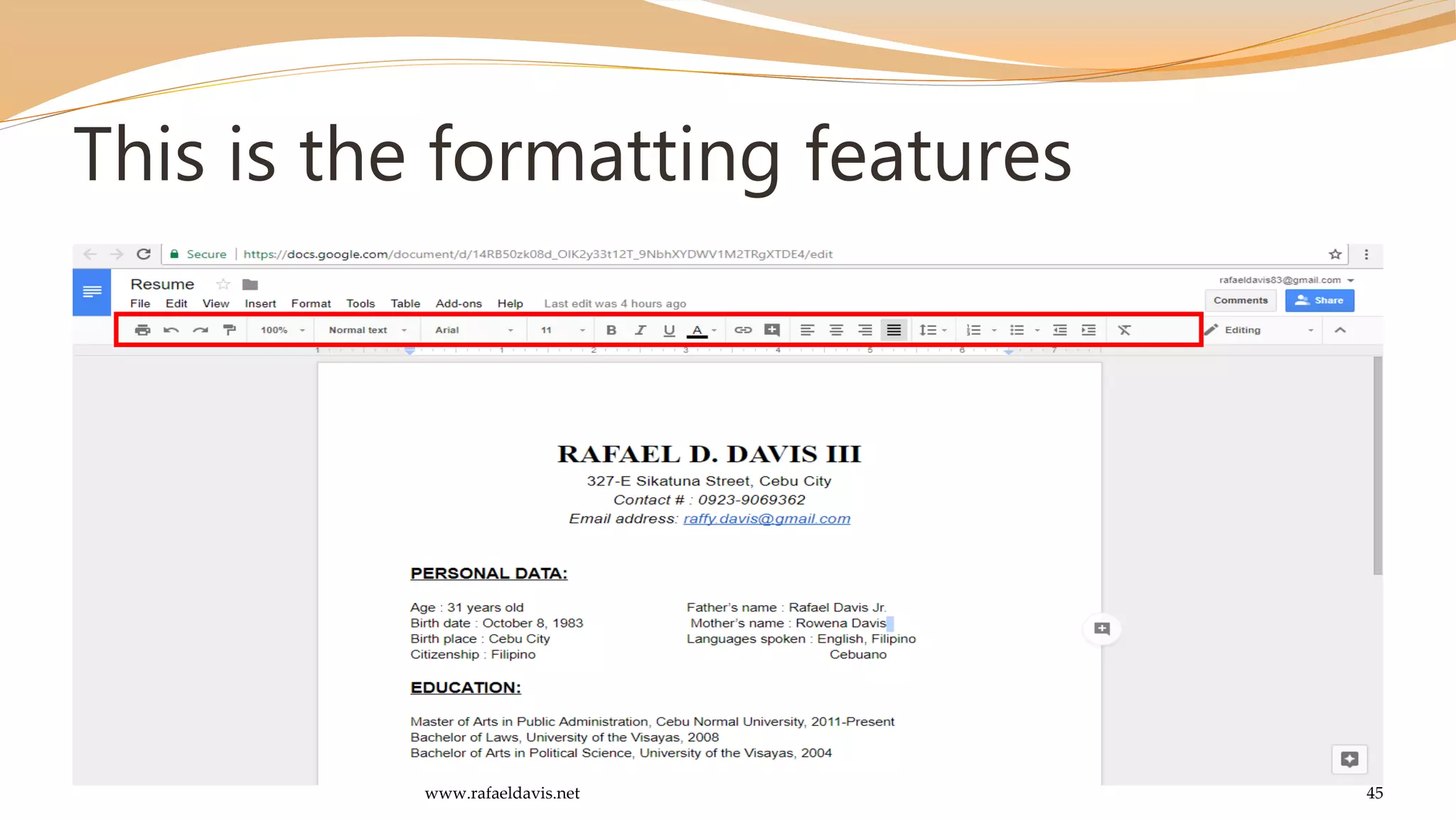The height and width of the screenshot is (819, 1456).
Task: Open bulleted list style dropdown arrow
Action: (x=1037, y=331)
